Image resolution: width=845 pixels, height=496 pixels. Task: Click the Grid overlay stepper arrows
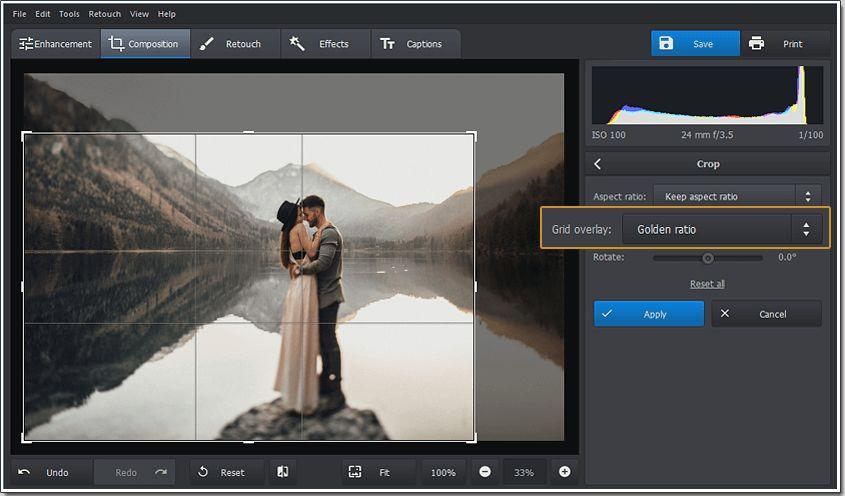806,230
